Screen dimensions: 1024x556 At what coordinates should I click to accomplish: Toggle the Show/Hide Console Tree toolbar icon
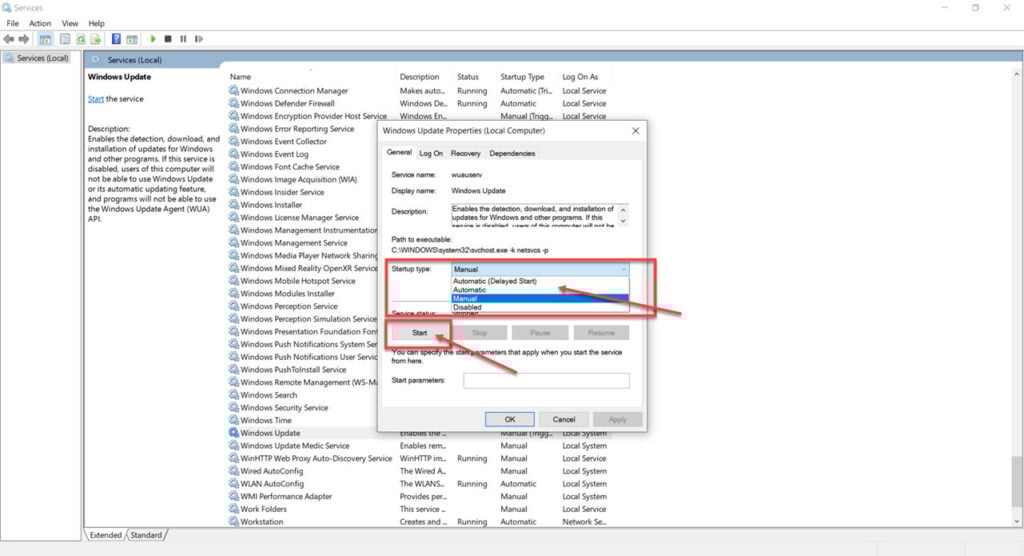(x=45, y=39)
